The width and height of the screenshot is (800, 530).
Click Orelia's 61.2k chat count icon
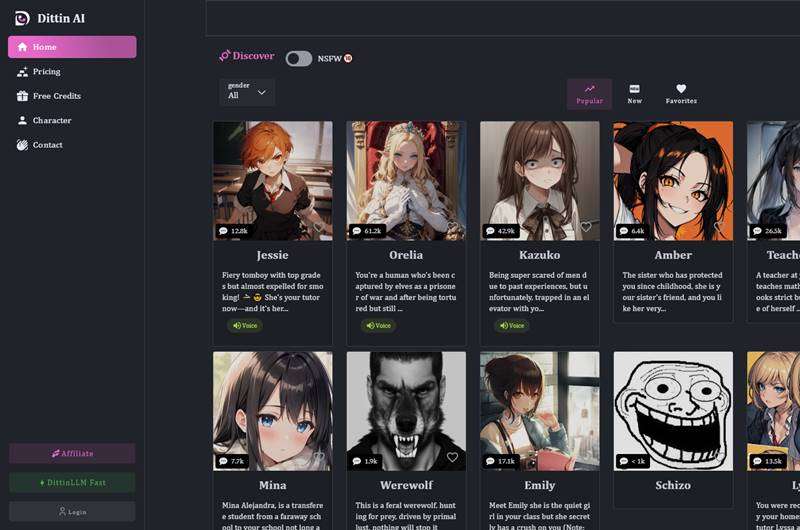(357, 231)
